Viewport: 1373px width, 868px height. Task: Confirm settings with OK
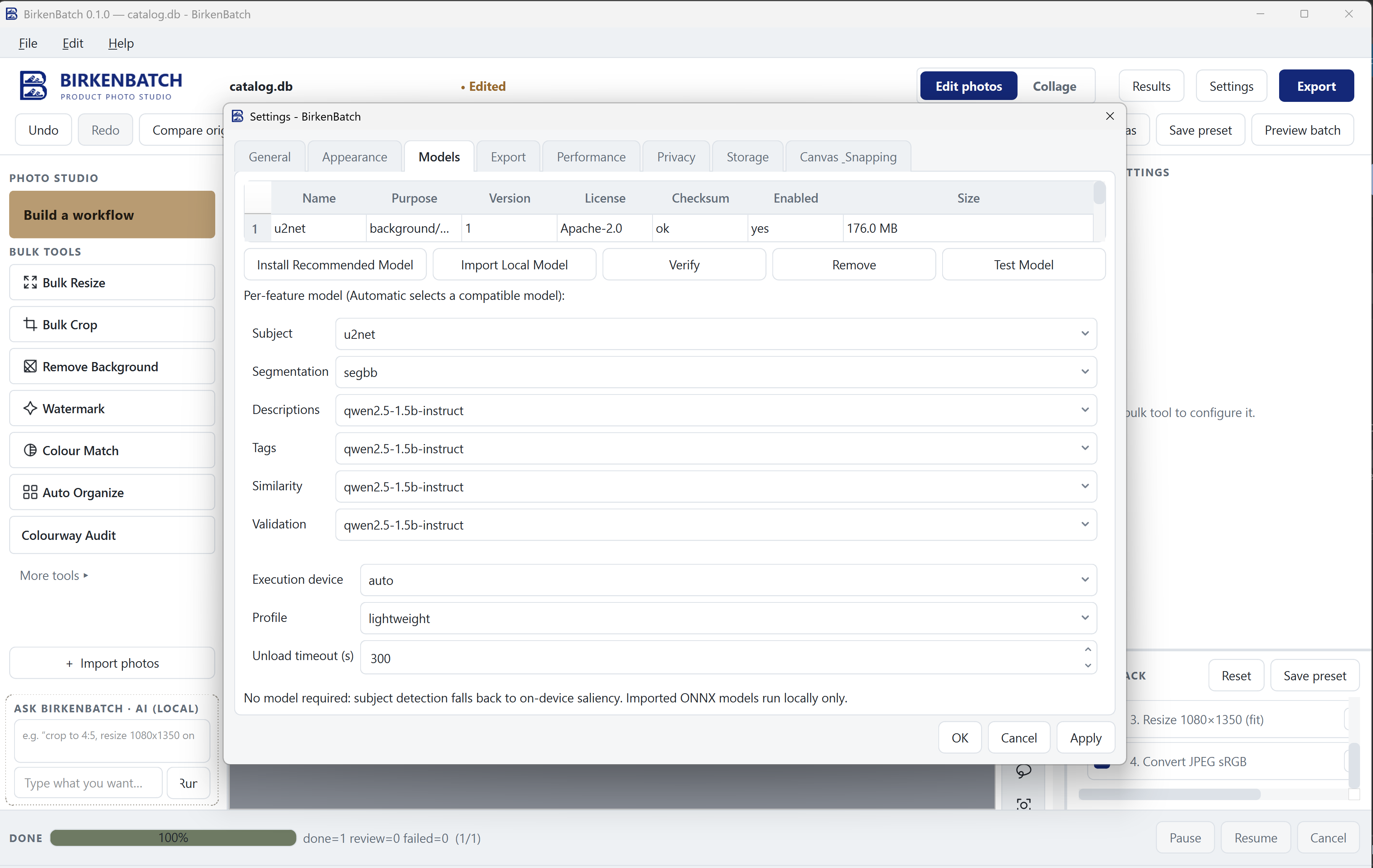tap(960, 738)
